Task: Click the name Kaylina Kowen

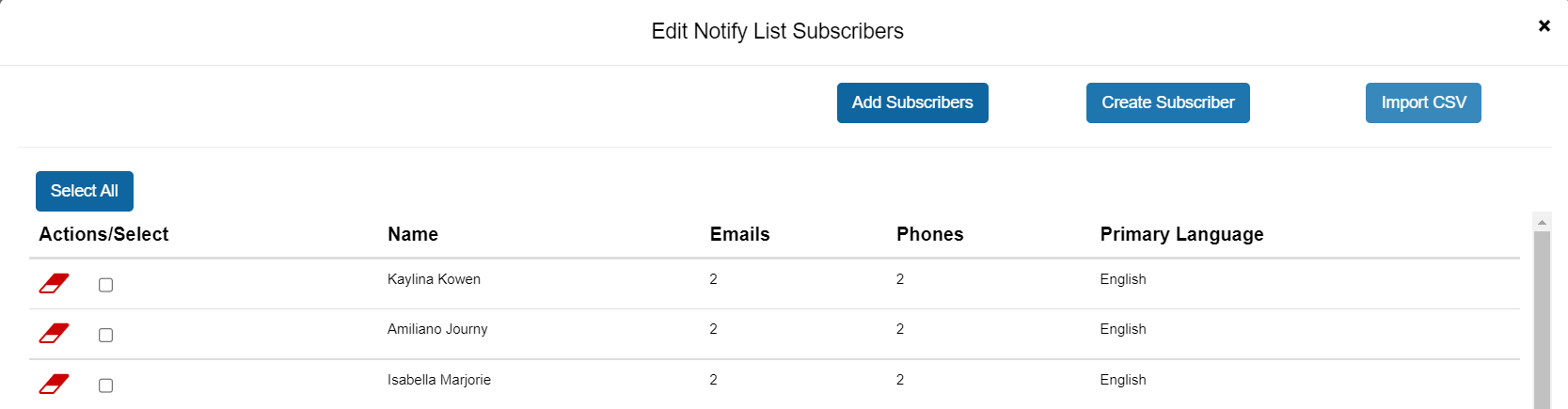Action: [x=434, y=279]
